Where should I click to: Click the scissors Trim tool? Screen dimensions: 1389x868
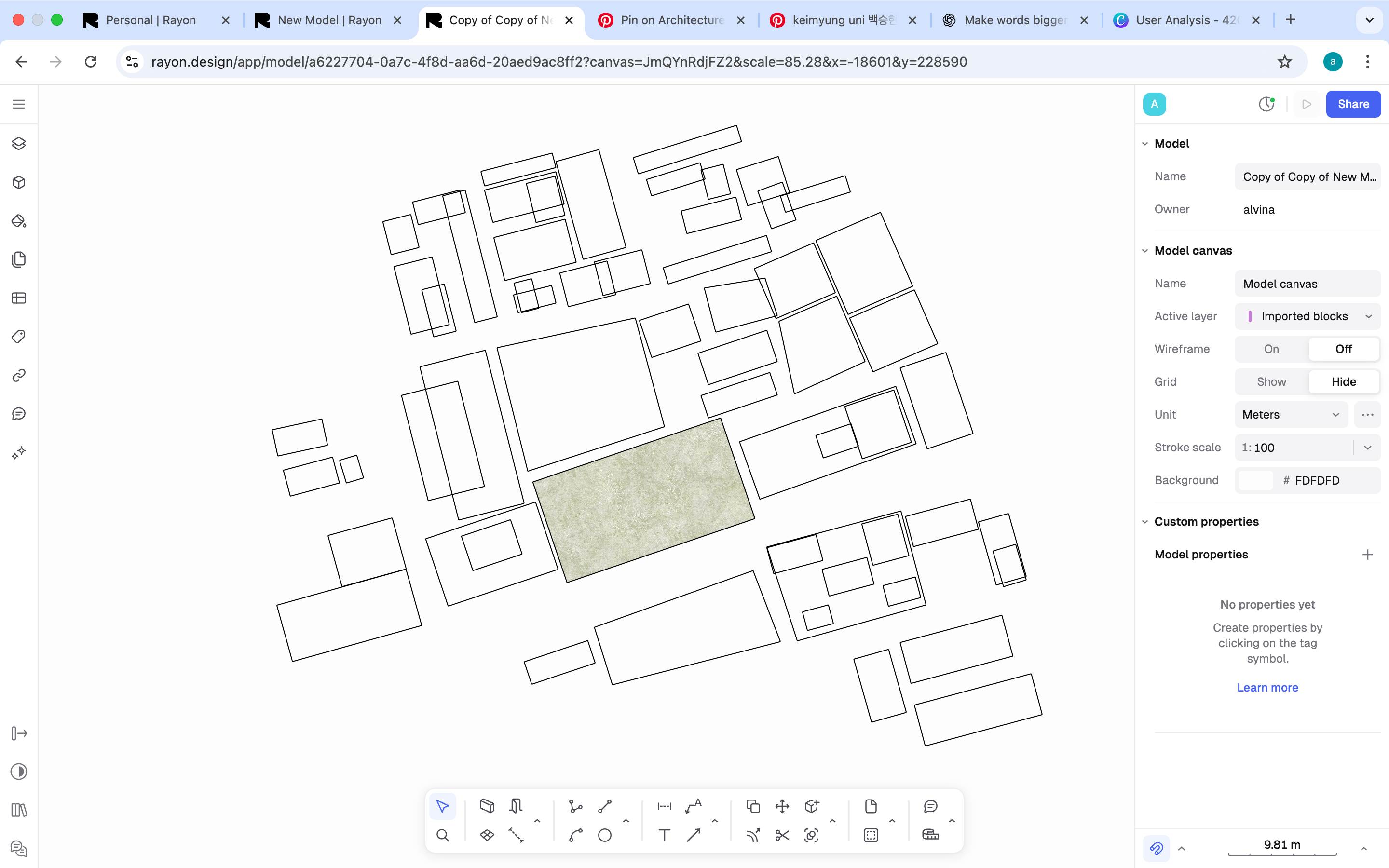(782, 835)
